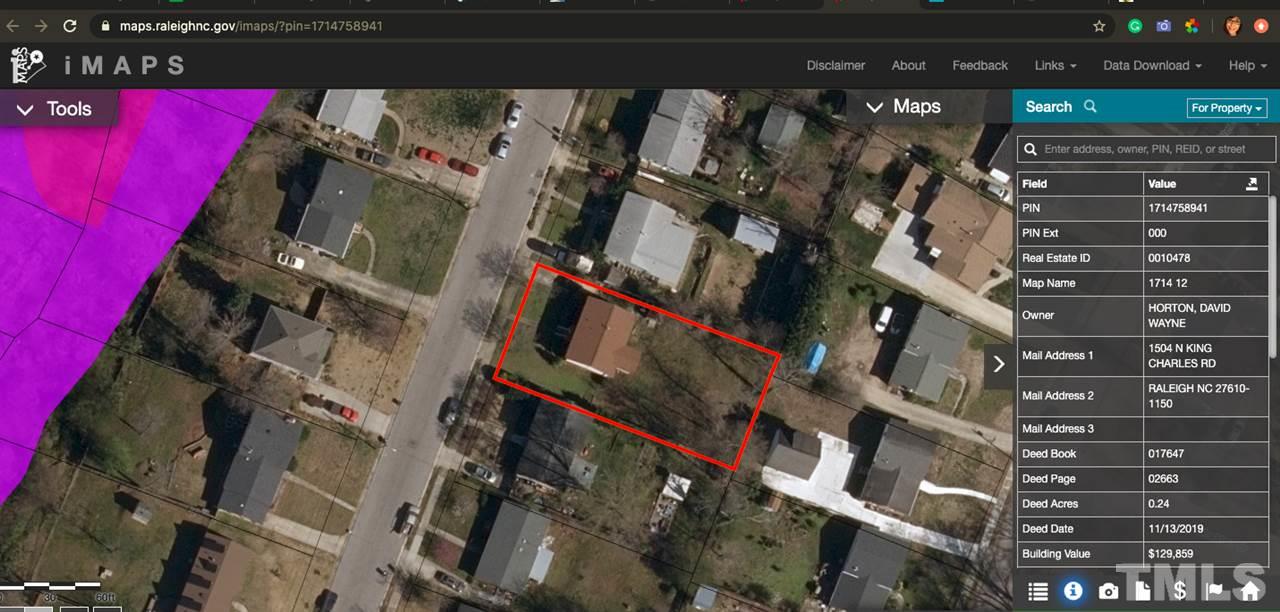Viewport: 1280px width, 612px height.
Task: Open the Help menu
Action: tap(1247, 65)
